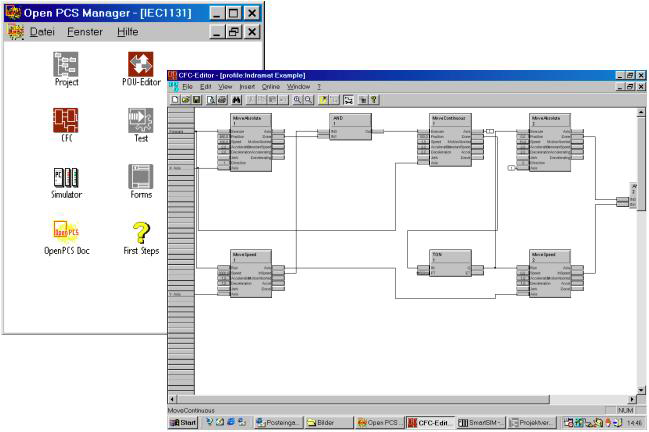
Task: Click the Windows Start button
Action: pyautogui.click(x=182, y=423)
